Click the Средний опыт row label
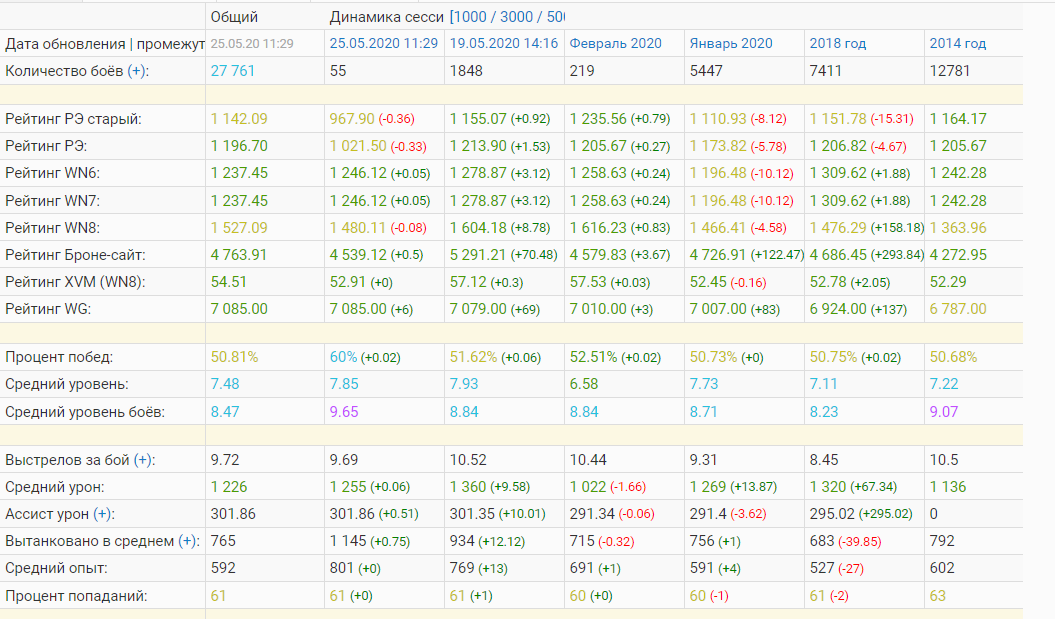Image resolution: width=1055 pixels, height=619 pixels. tap(57, 568)
